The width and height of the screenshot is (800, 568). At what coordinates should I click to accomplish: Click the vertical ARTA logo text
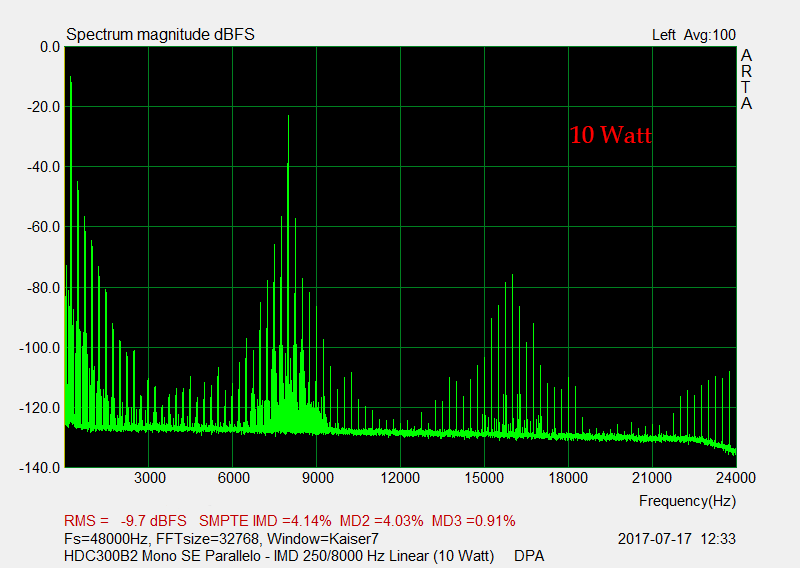coord(746,79)
